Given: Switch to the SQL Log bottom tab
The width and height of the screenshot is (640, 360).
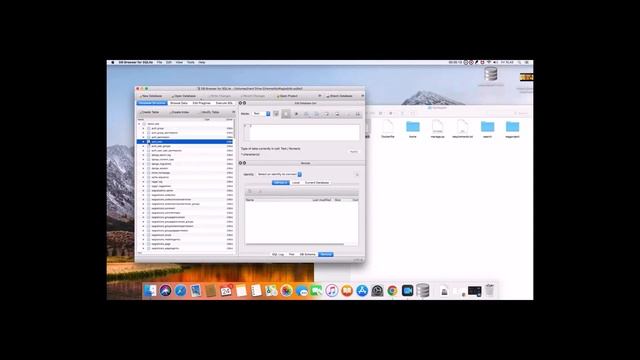Looking at the screenshot, I should (x=278, y=254).
